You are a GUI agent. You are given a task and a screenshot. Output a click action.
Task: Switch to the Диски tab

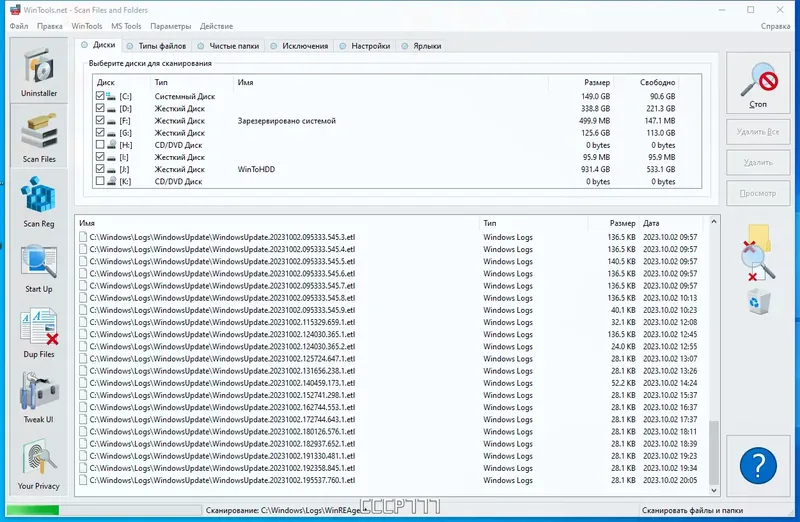coord(98,45)
